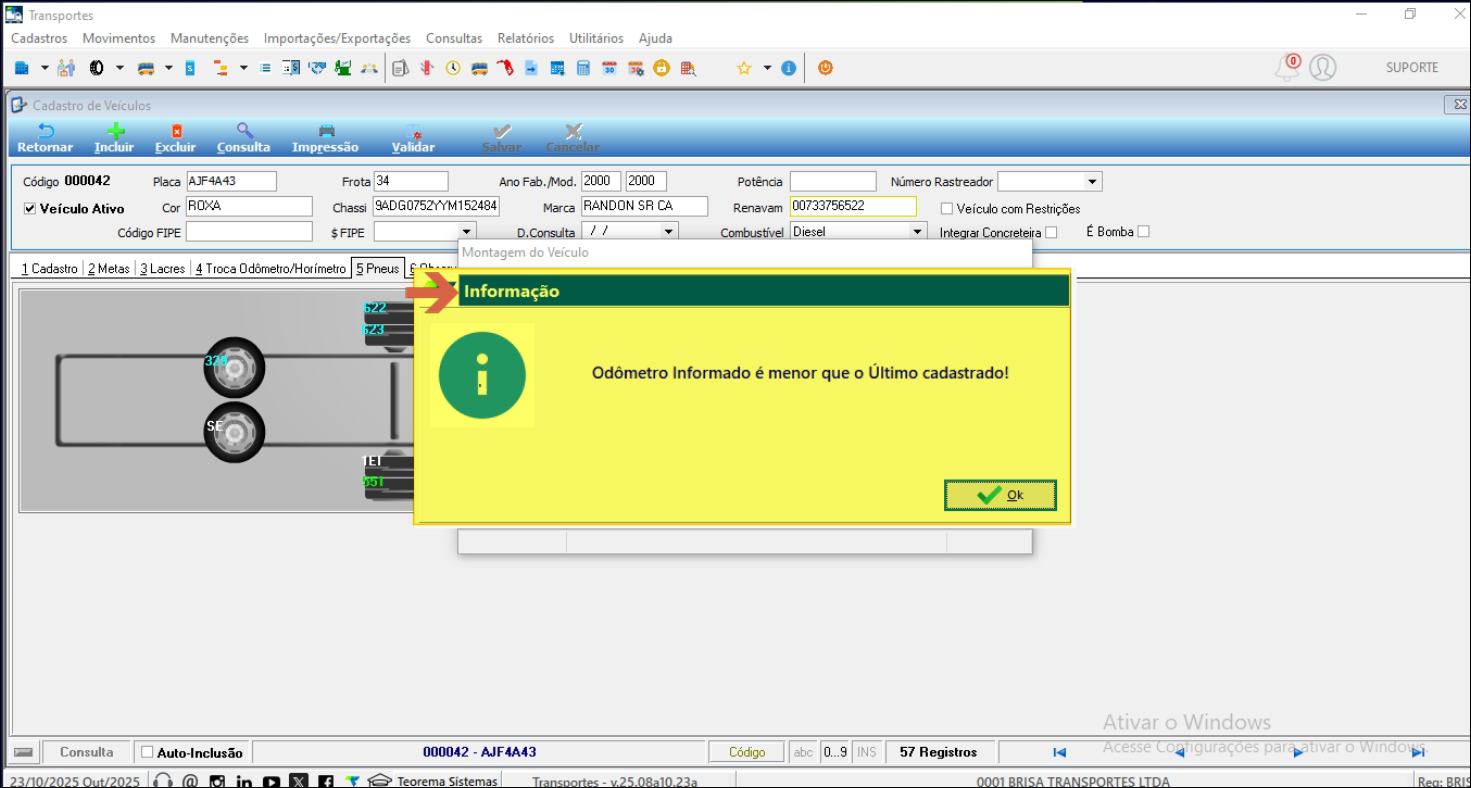Enable the Veículo com Restrições checkbox
Viewport: 1471px width, 788px height.
coord(947,209)
